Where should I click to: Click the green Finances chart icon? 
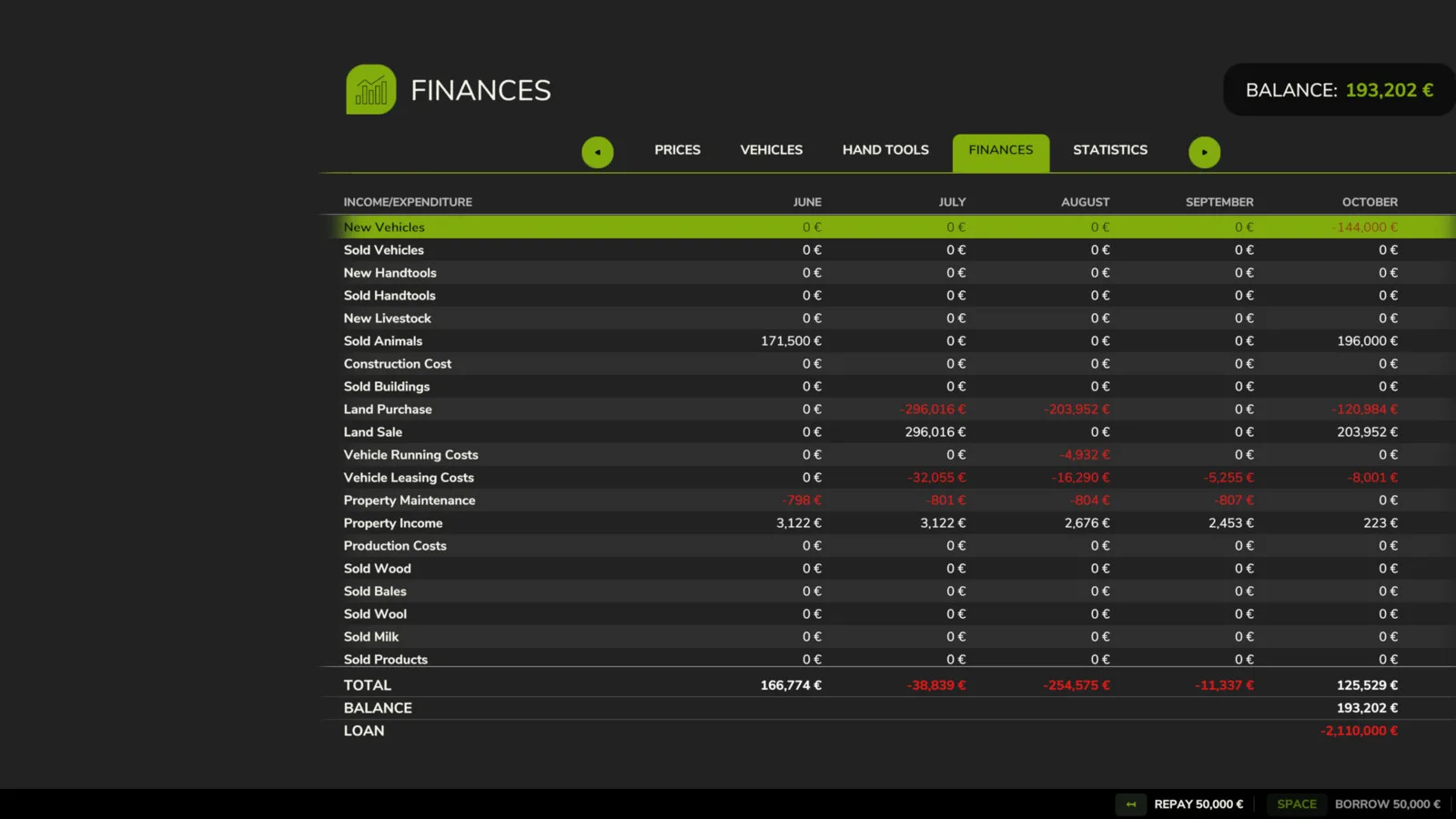click(x=371, y=89)
